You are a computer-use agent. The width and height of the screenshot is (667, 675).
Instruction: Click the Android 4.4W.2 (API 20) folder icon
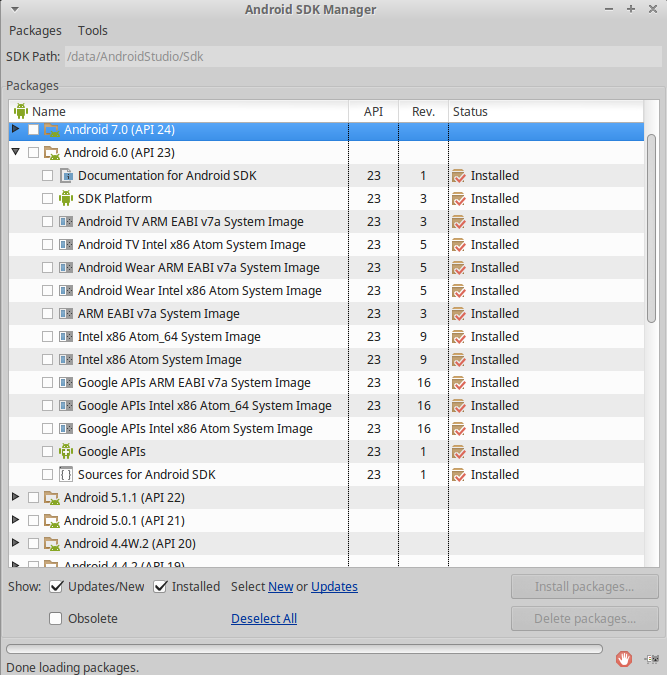coord(52,544)
